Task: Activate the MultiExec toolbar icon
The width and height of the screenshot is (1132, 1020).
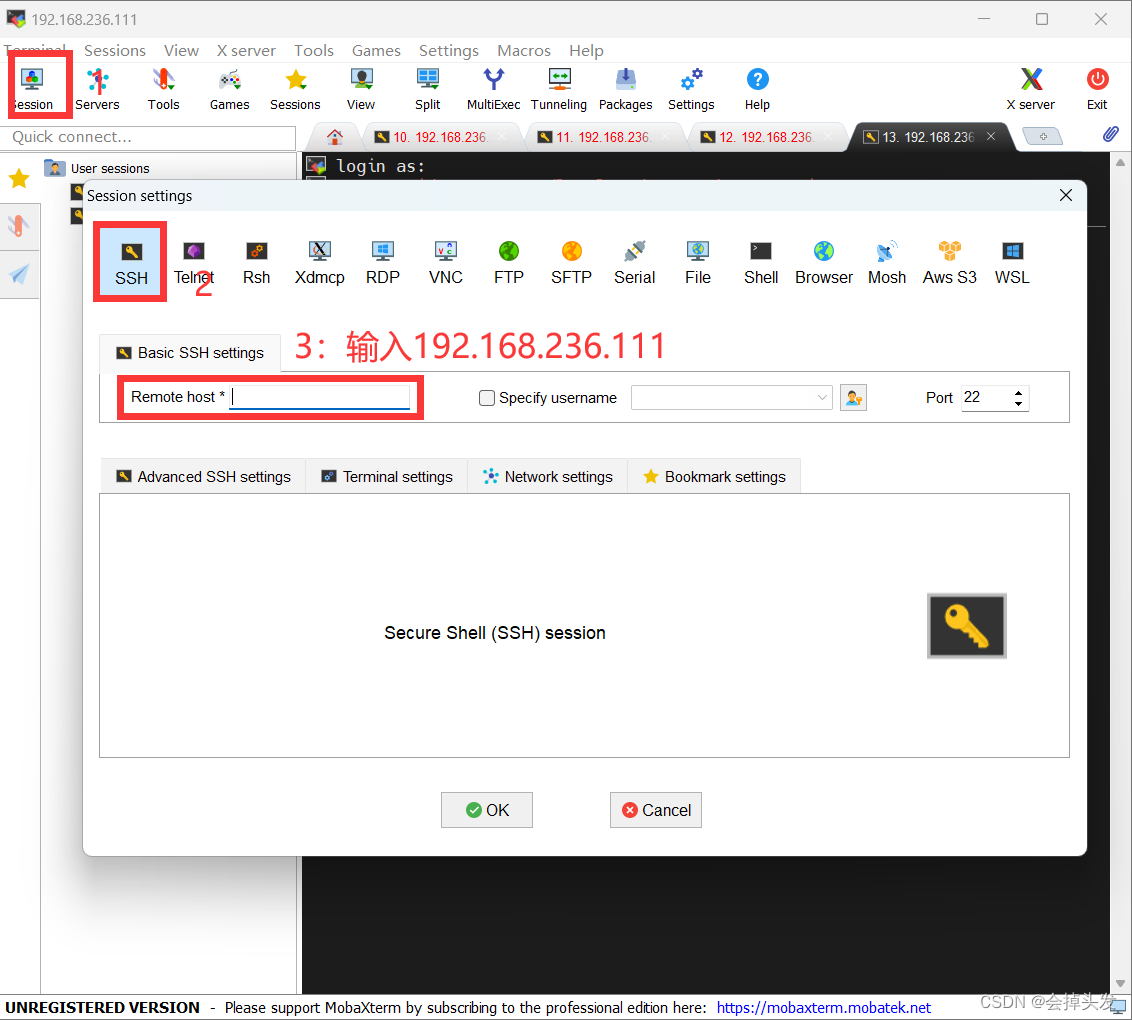Action: [x=494, y=90]
